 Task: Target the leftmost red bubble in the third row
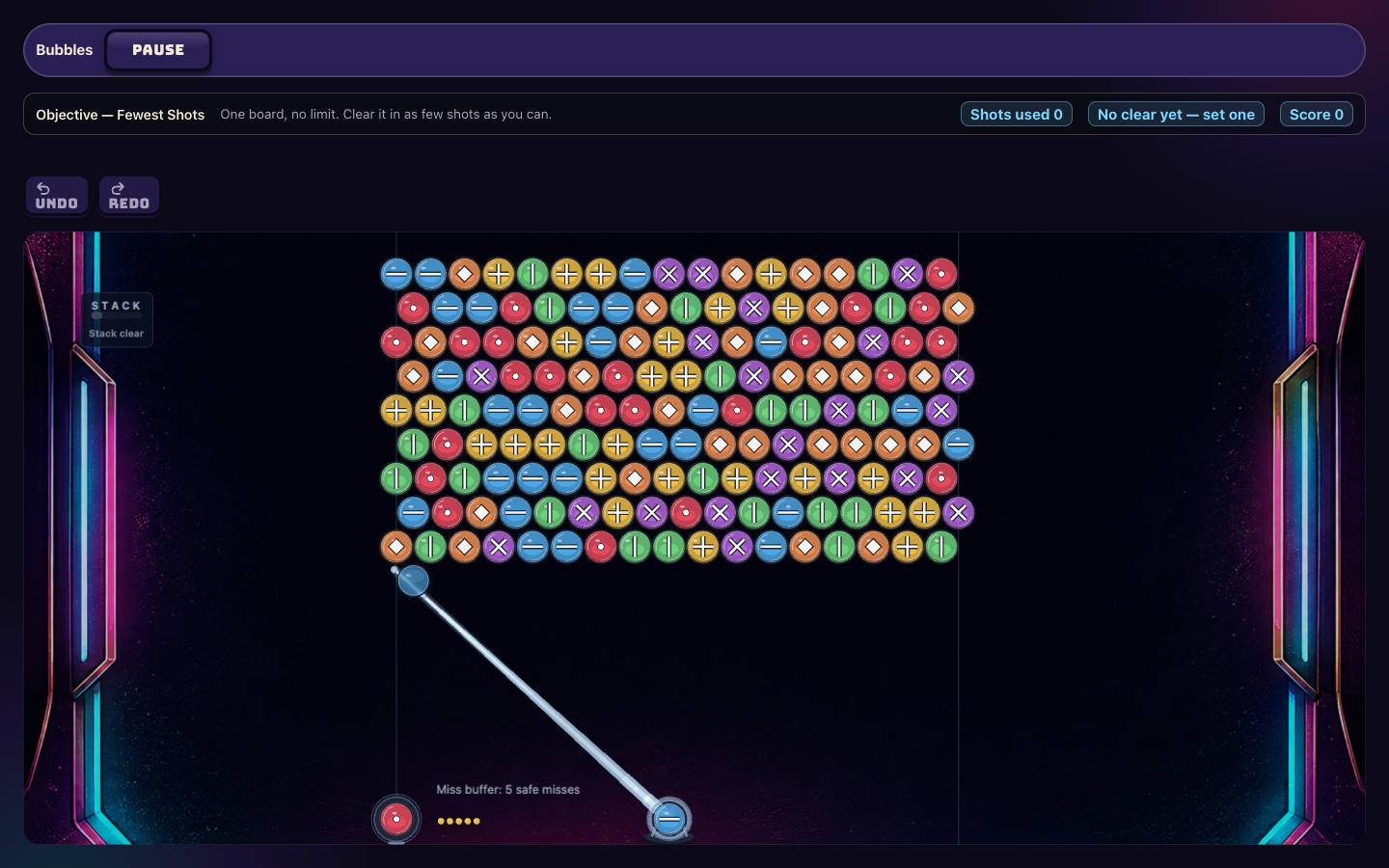click(396, 342)
